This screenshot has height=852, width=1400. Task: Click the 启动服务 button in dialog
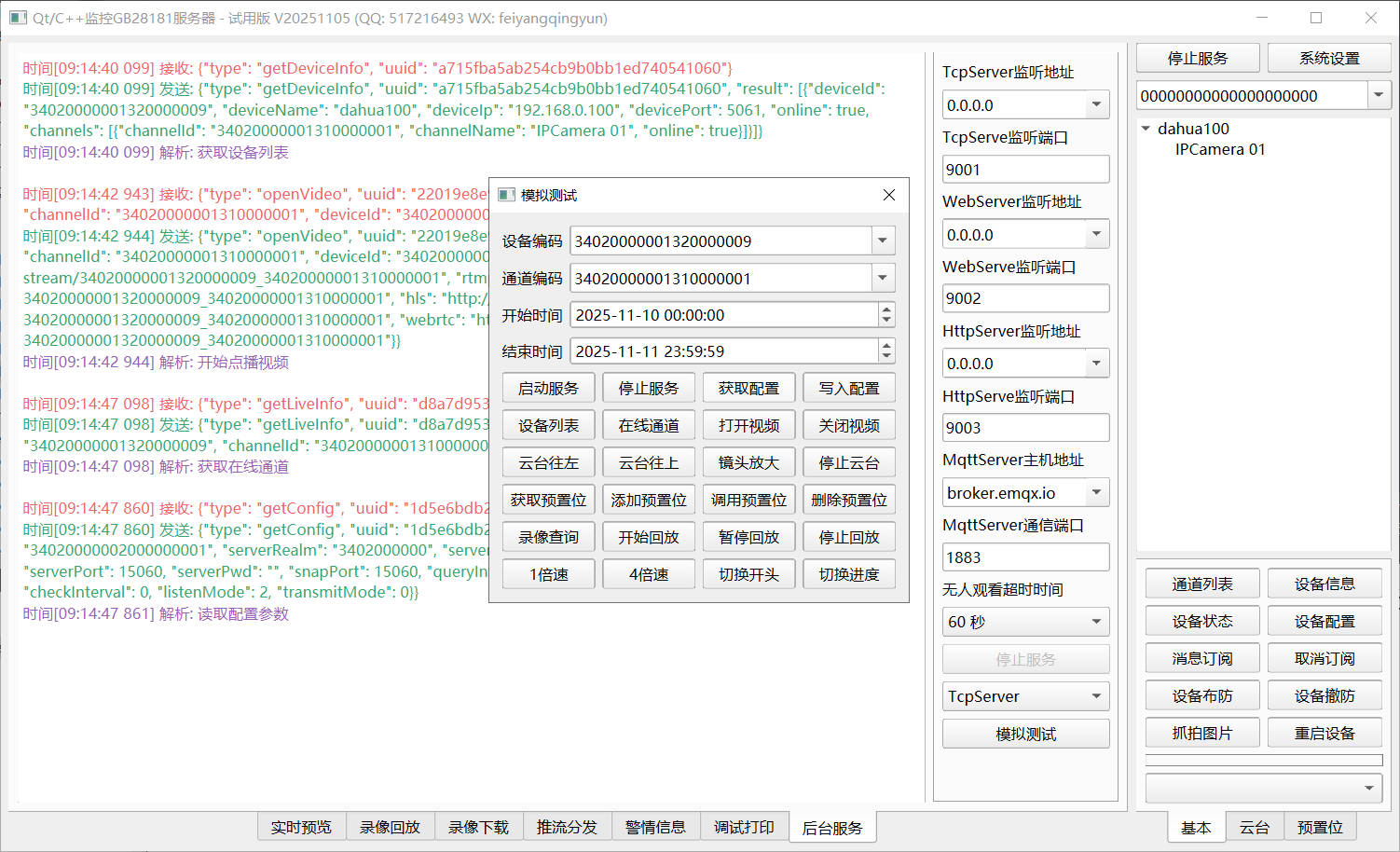pos(548,388)
